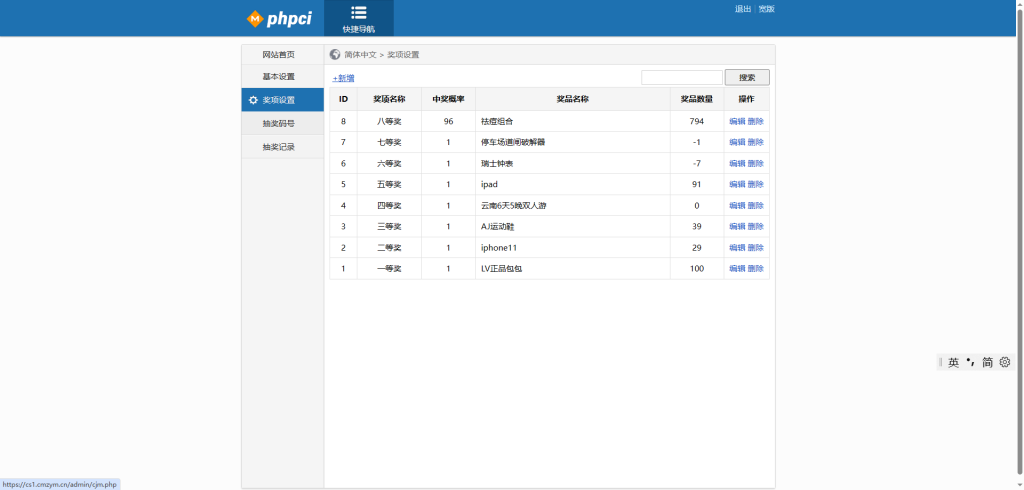Delete the 一等奖 row
The height and width of the screenshot is (490, 1024).
pos(756,268)
